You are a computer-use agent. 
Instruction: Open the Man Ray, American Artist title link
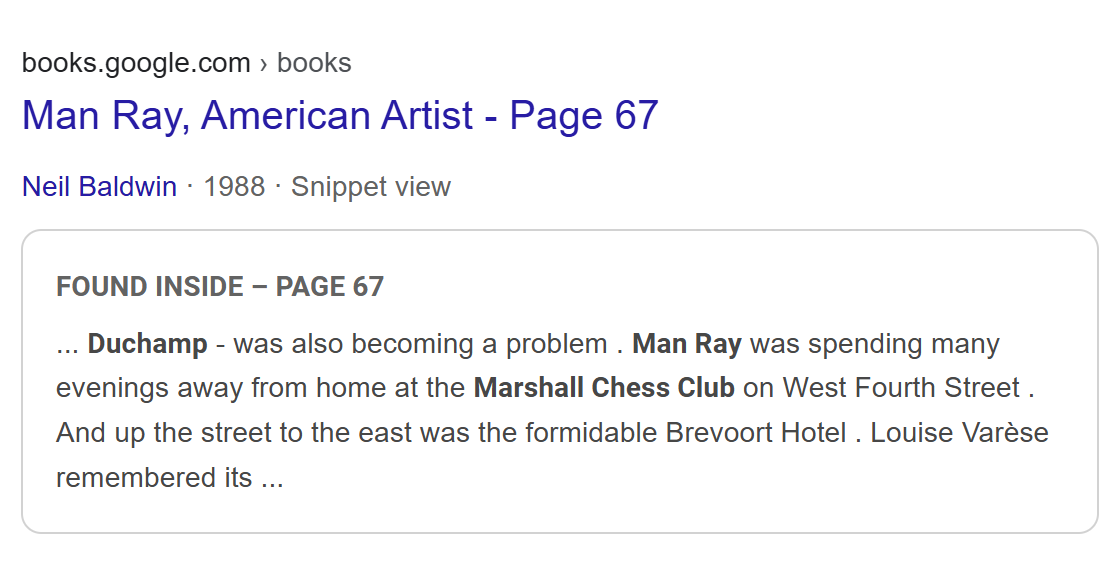(x=340, y=116)
